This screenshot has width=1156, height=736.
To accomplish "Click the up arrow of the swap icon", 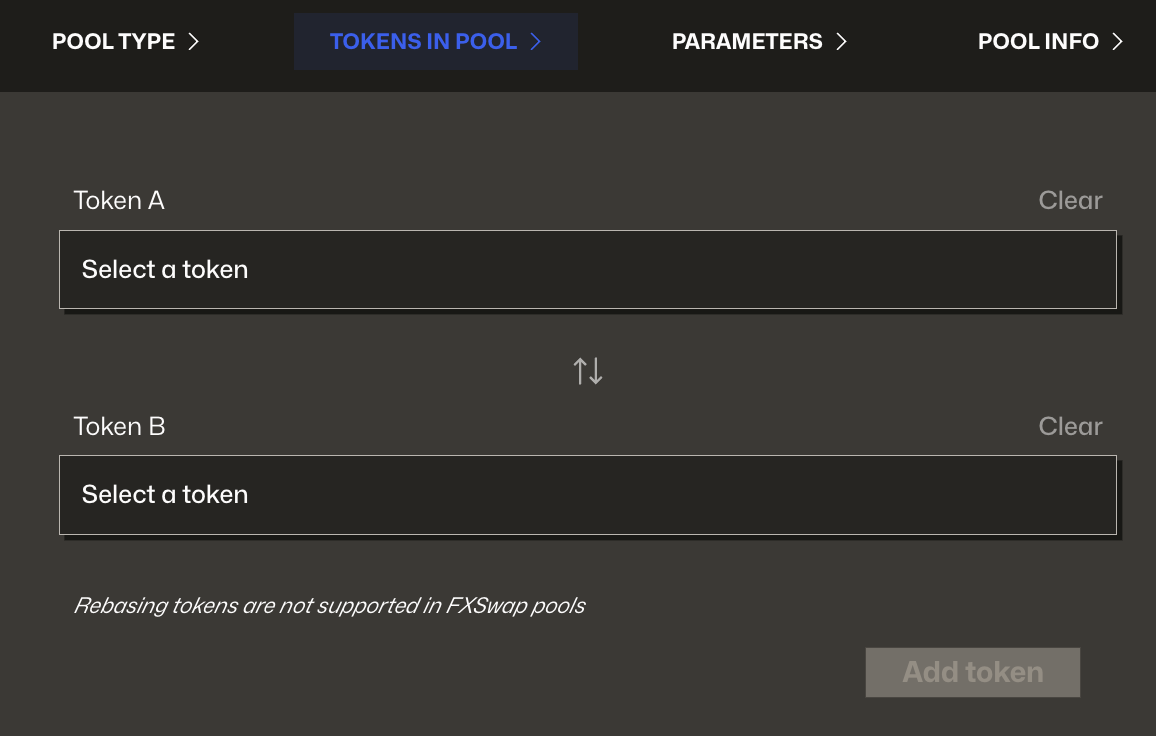I will 581,370.
